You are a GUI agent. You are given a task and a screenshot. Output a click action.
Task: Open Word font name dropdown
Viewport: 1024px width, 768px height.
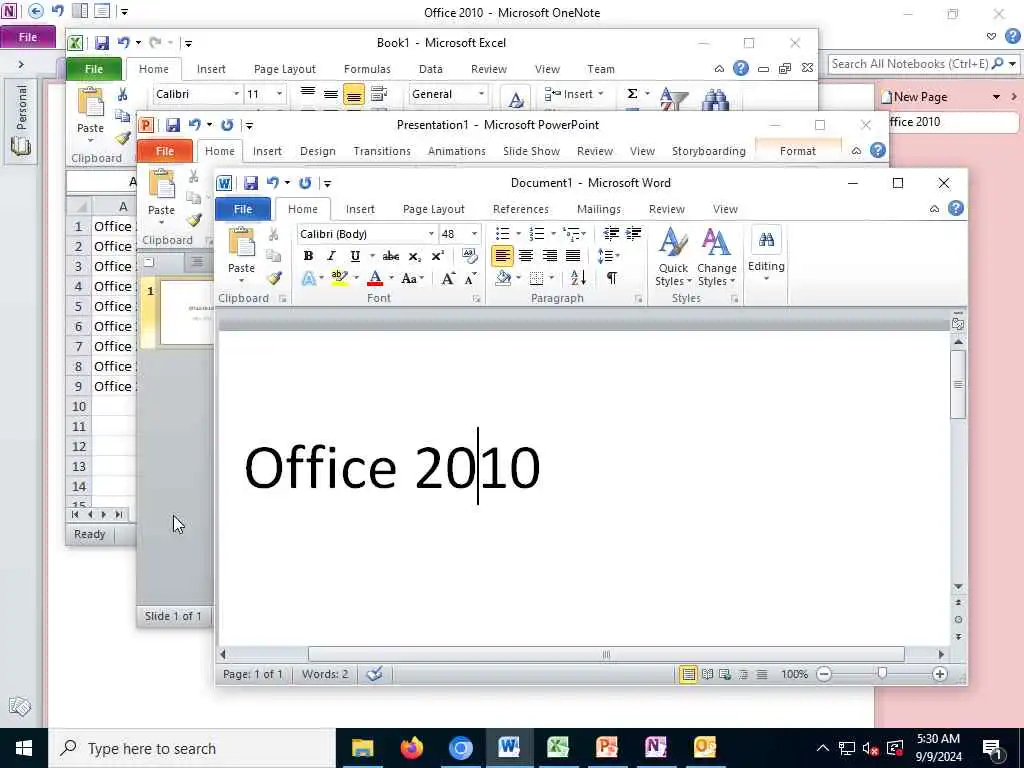point(431,234)
